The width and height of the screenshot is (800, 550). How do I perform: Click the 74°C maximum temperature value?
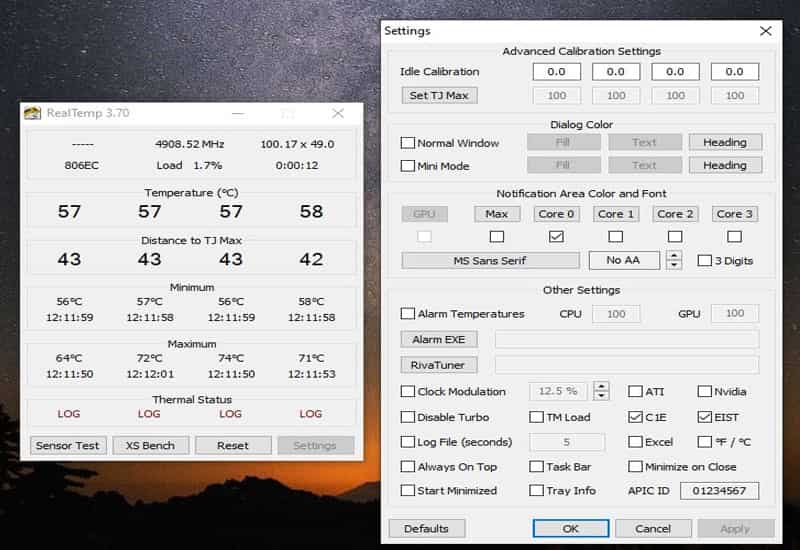click(x=231, y=358)
